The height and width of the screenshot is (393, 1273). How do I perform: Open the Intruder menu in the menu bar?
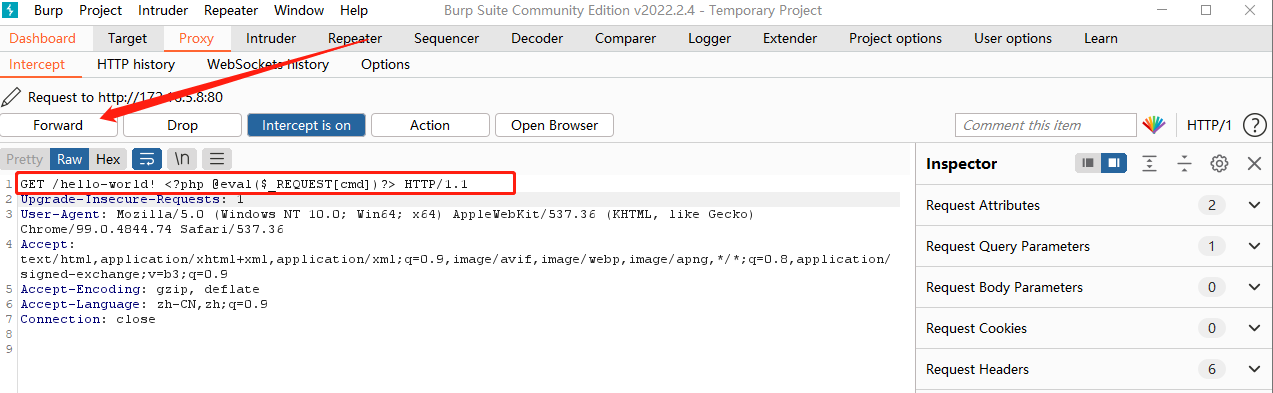(x=163, y=10)
